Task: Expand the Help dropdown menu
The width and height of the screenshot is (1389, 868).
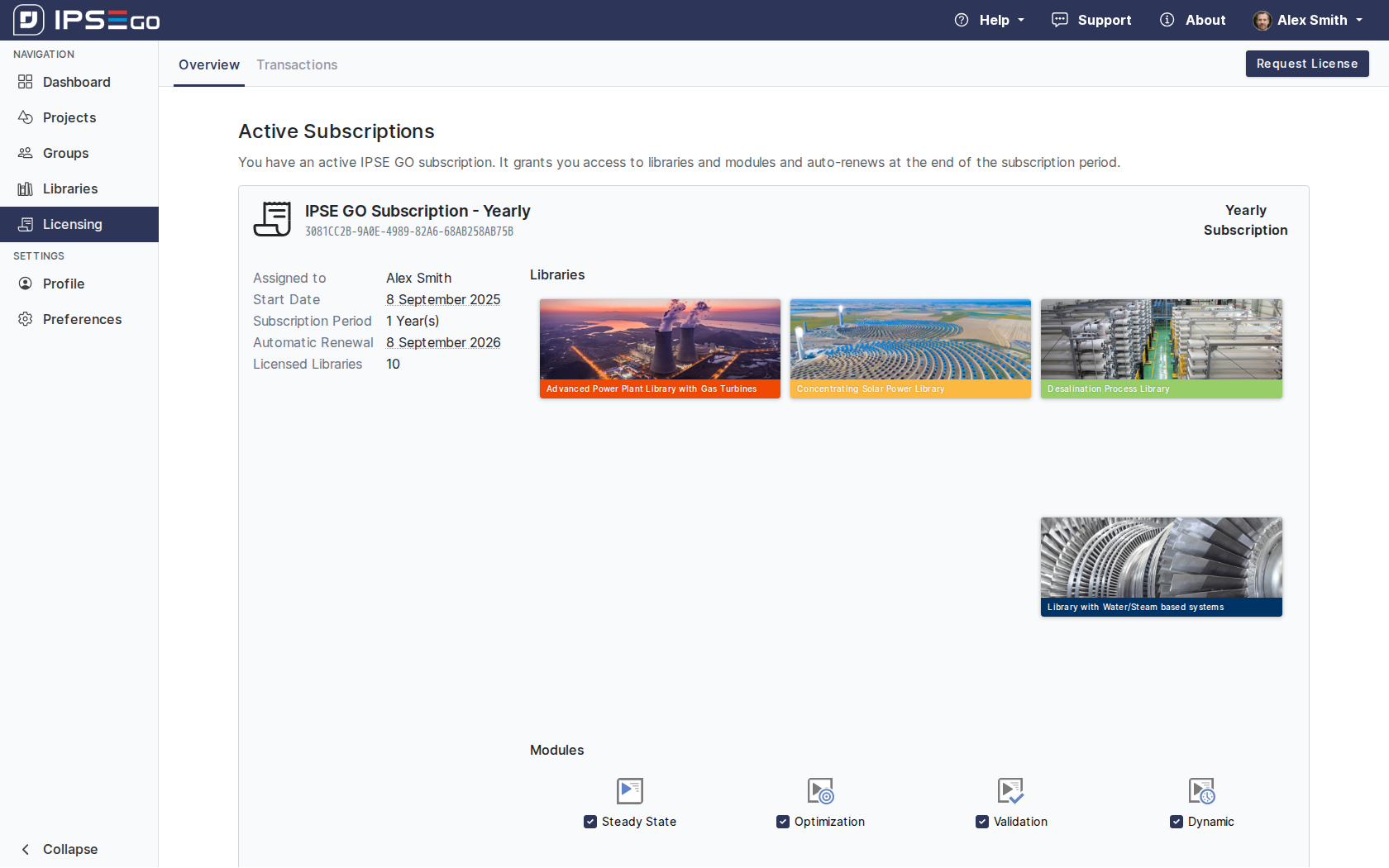Action: coord(990,20)
